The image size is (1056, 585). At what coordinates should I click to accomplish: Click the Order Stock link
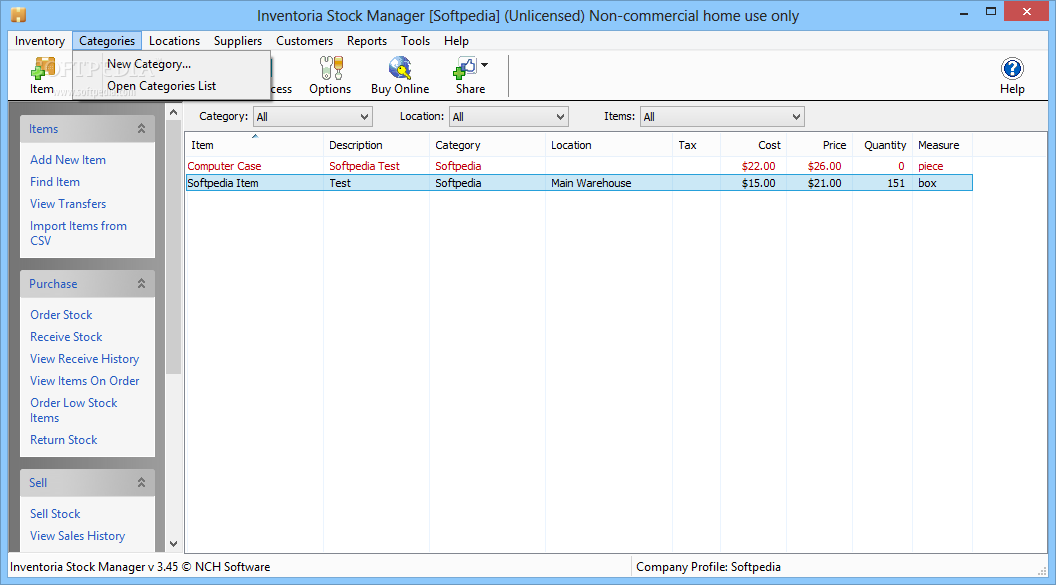[61, 314]
